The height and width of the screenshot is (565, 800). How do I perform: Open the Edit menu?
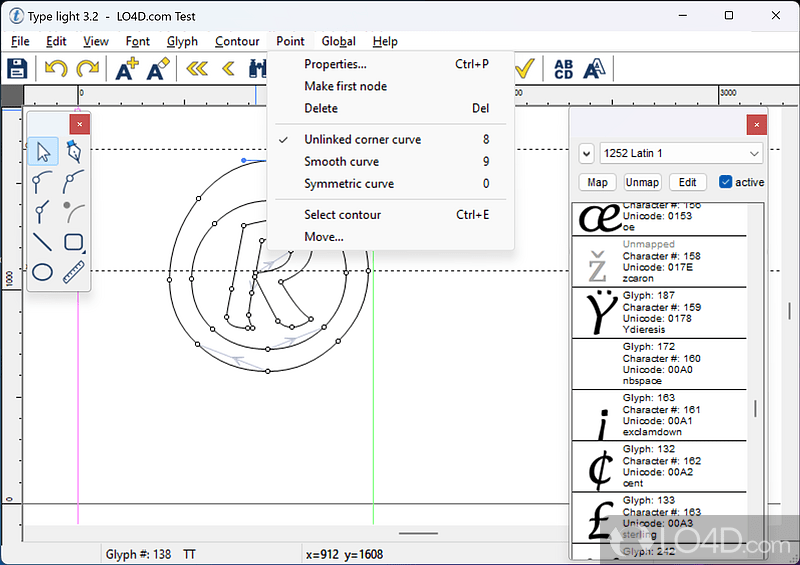click(56, 41)
